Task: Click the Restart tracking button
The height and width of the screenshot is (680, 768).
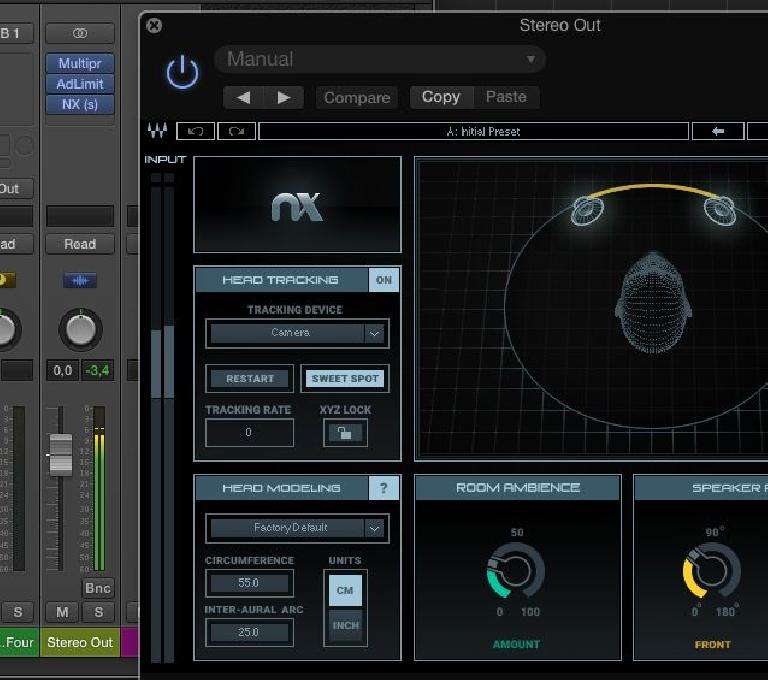Action: click(249, 378)
